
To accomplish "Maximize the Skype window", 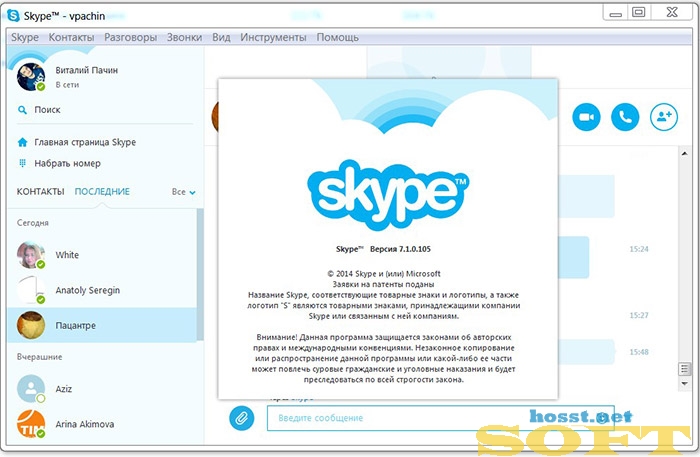I will click(639, 13).
